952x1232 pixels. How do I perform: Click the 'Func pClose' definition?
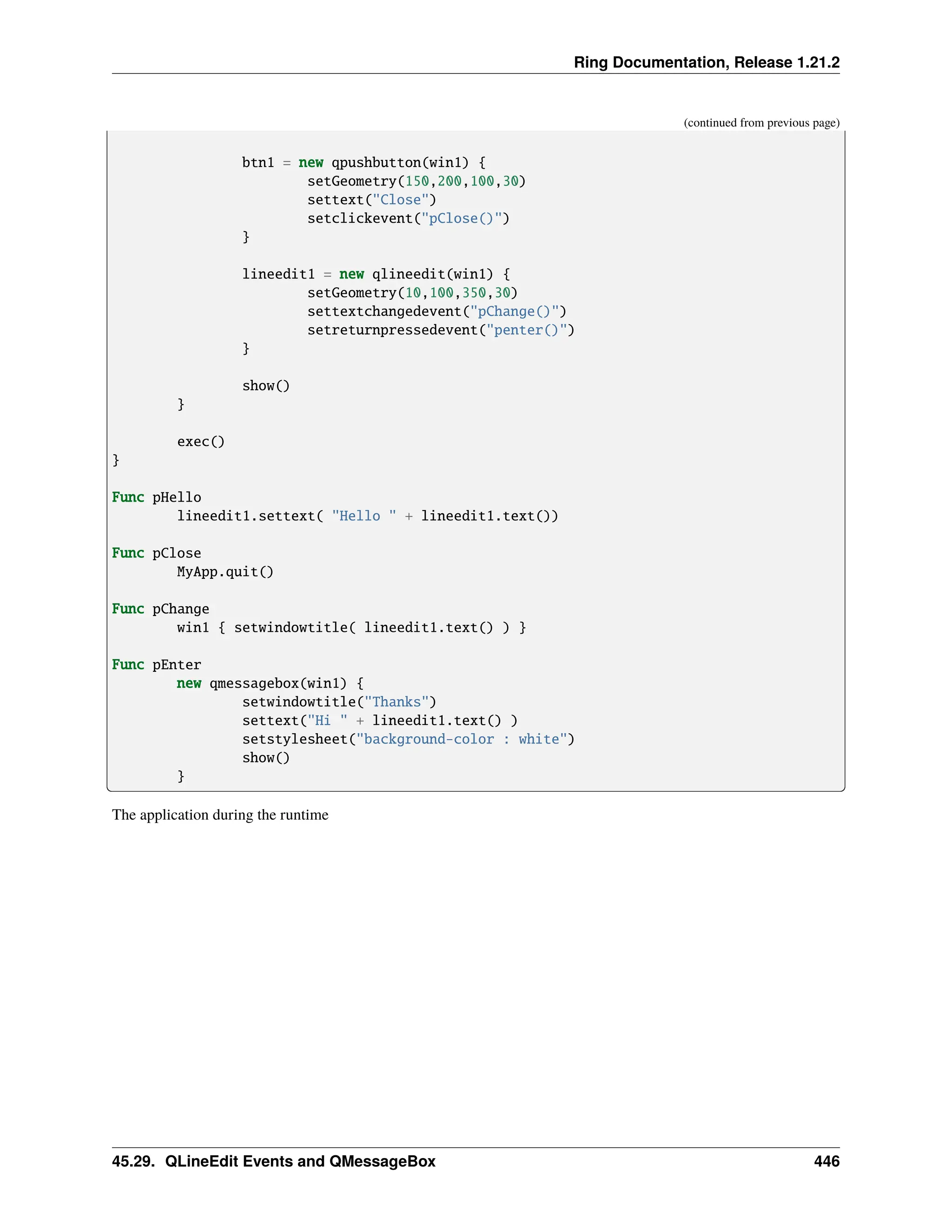[x=156, y=553]
